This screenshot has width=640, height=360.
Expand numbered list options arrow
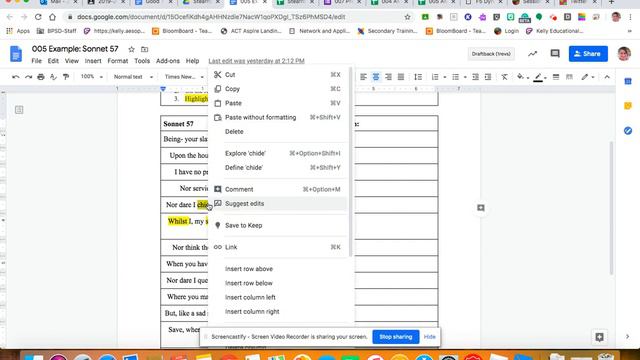coord(444,77)
